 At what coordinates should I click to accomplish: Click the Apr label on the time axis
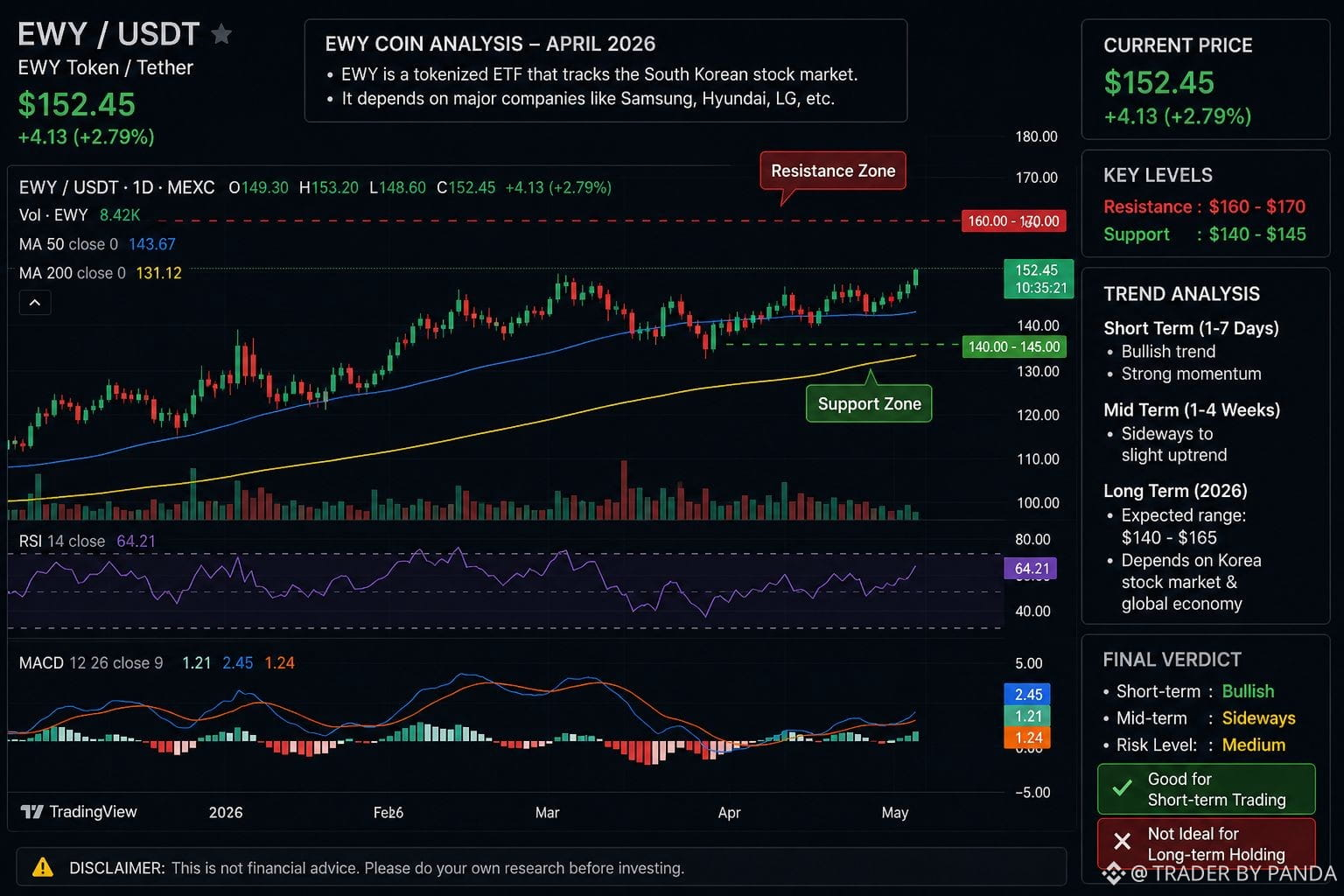(x=729, y=812)
